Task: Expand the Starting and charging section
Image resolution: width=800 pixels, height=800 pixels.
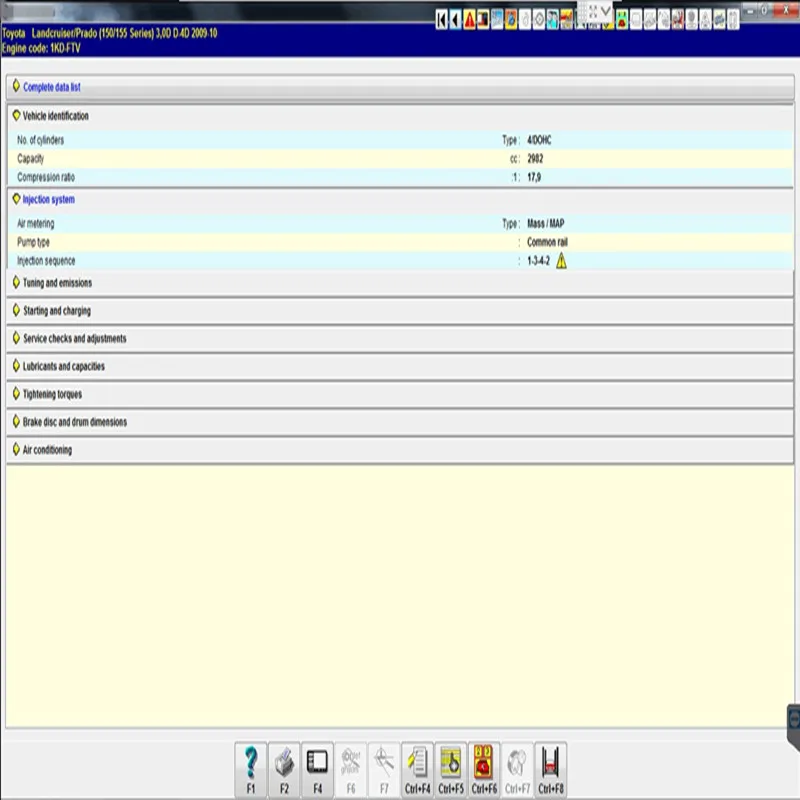Action: click(x=400, y=311)
